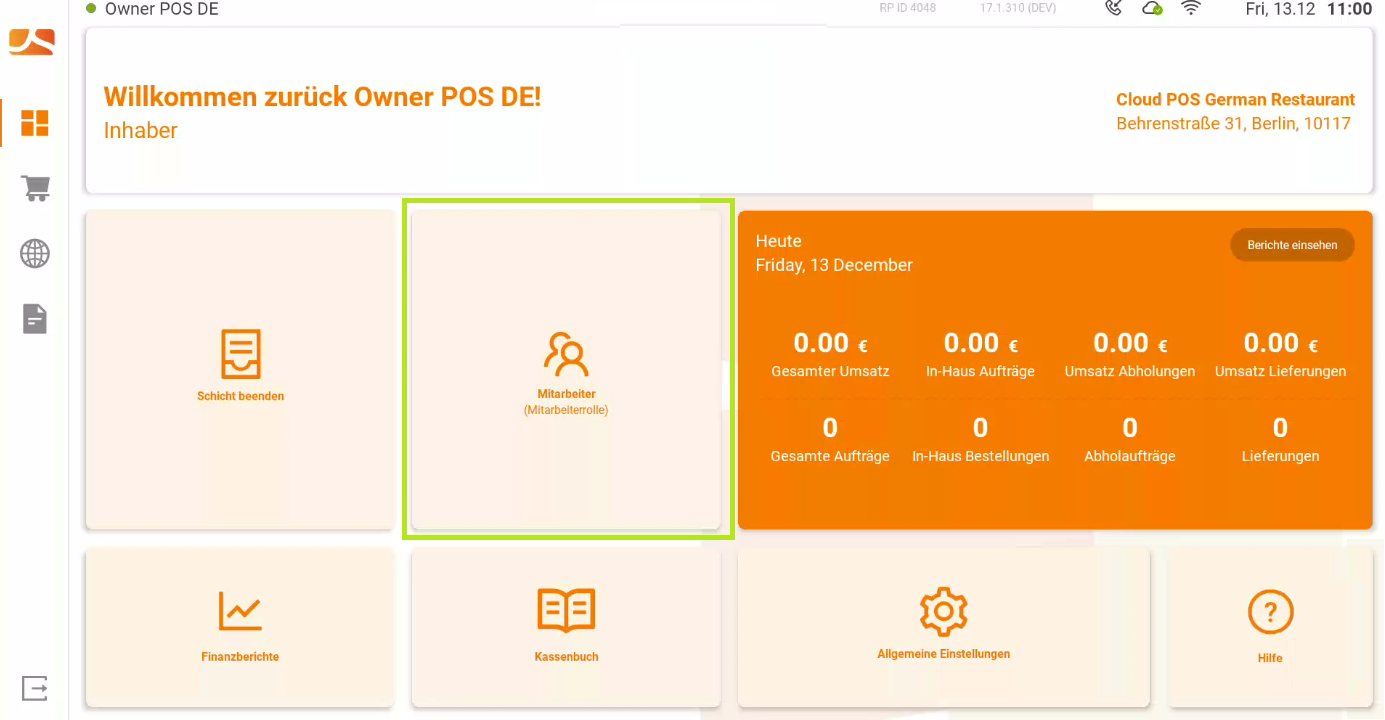
Task: Click the Umsatz Lieferungen value
Action: (1280, 343)
